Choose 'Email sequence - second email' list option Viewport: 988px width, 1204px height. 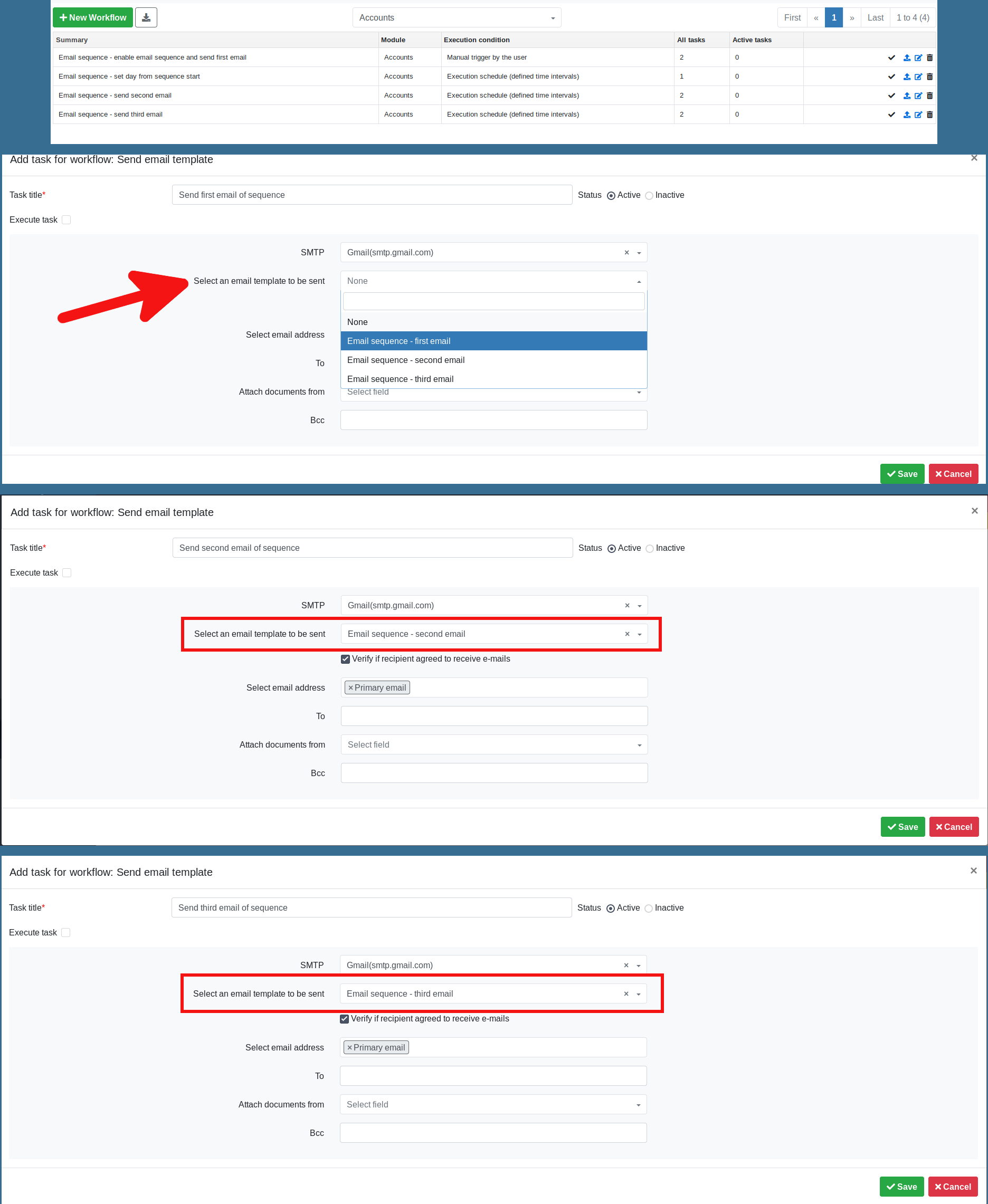click(493, 360)
